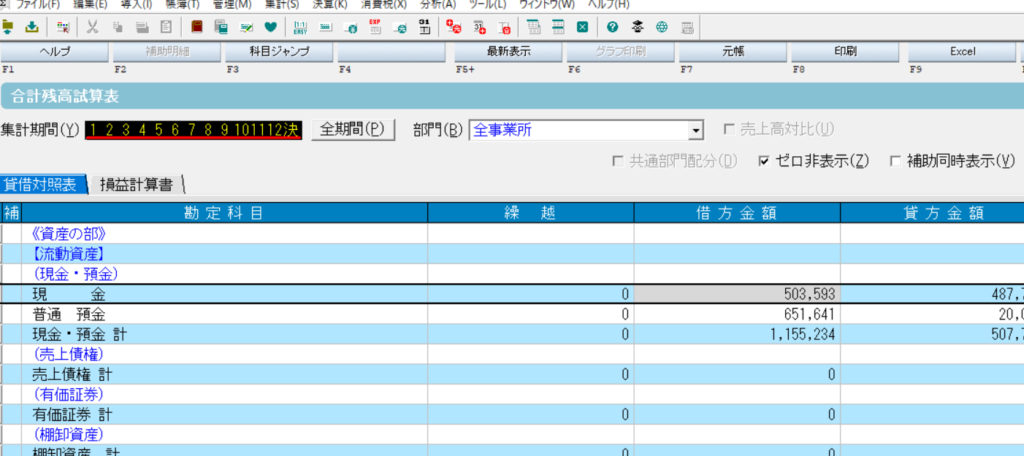Enable the 補助同時表示(V) checkbox
This screenshot has width=1024, height=456.
(895, 161)
